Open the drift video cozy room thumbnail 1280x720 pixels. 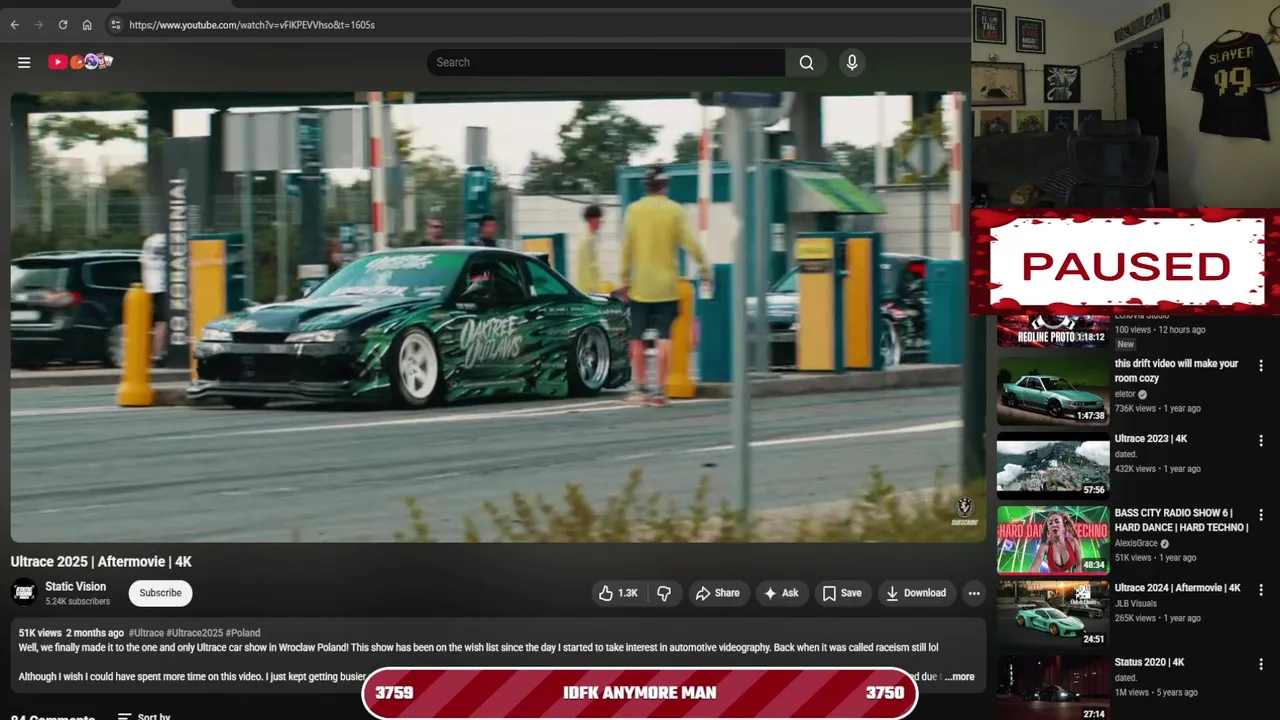pos(1053,391)
